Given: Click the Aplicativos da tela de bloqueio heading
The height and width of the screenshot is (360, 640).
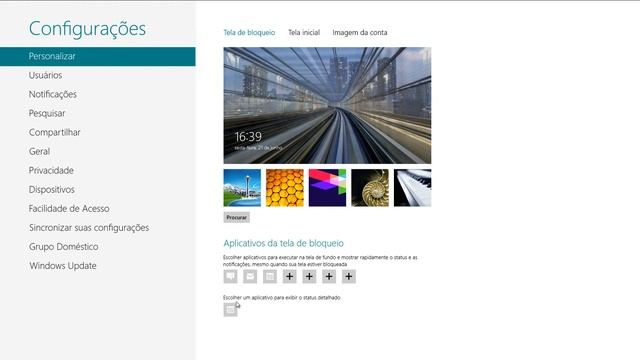Looking at the screenshot, I should click(x=283, y=243).
